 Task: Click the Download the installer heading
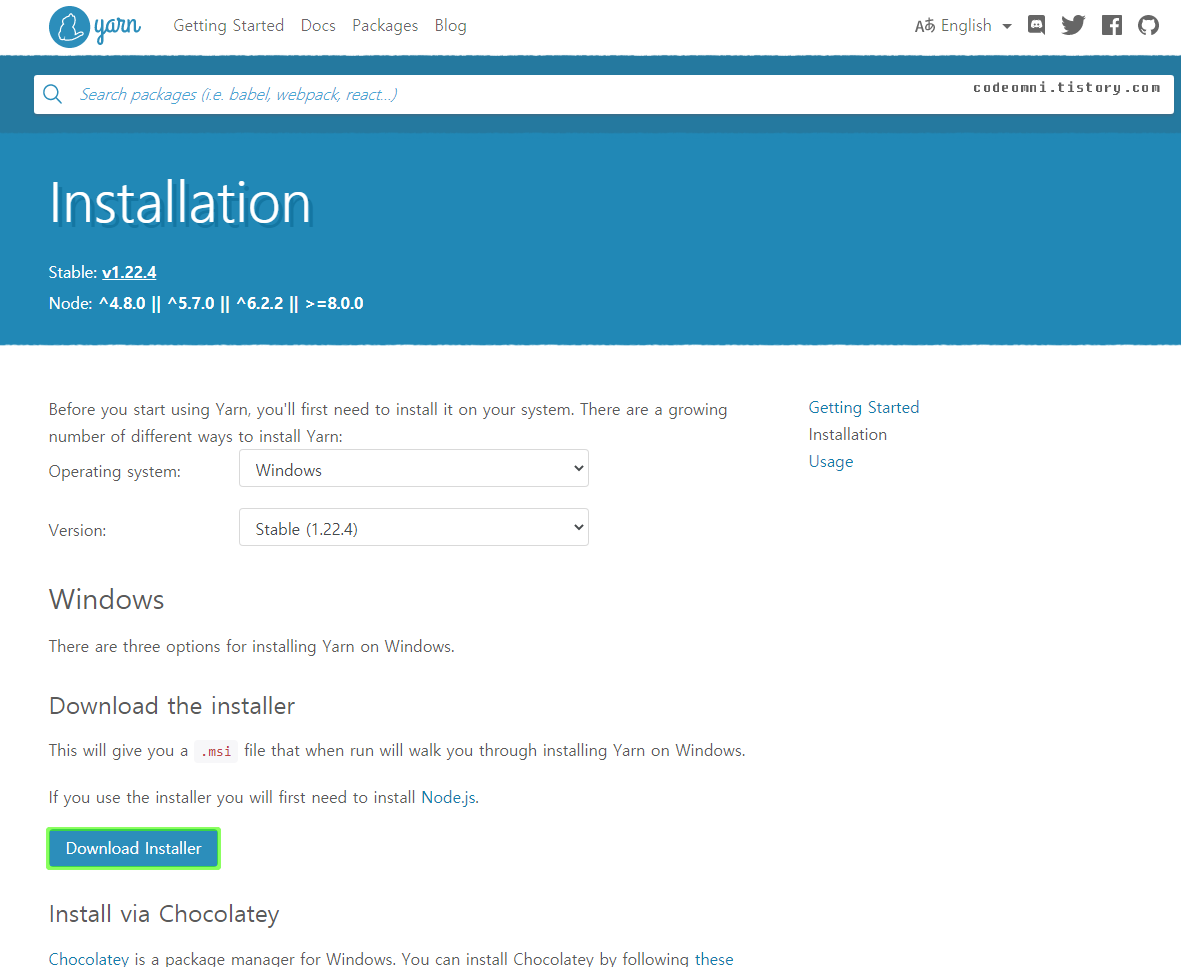click(x=172, y=706)
